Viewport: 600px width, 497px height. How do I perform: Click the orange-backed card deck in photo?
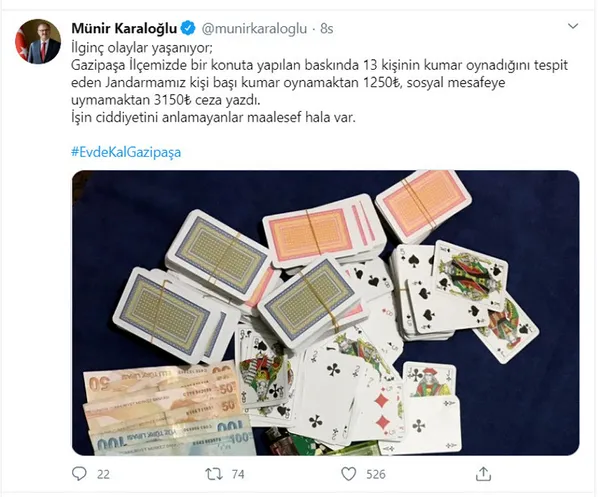(424, 206)
